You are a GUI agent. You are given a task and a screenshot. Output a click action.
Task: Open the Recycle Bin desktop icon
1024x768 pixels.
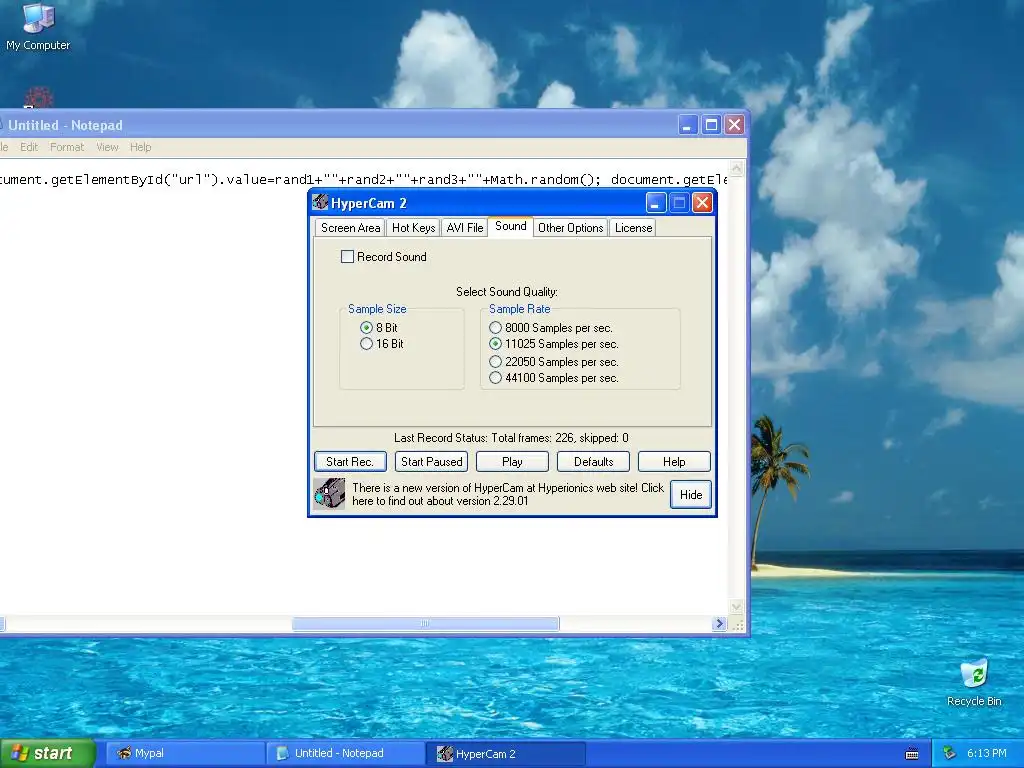pos(974,683)
